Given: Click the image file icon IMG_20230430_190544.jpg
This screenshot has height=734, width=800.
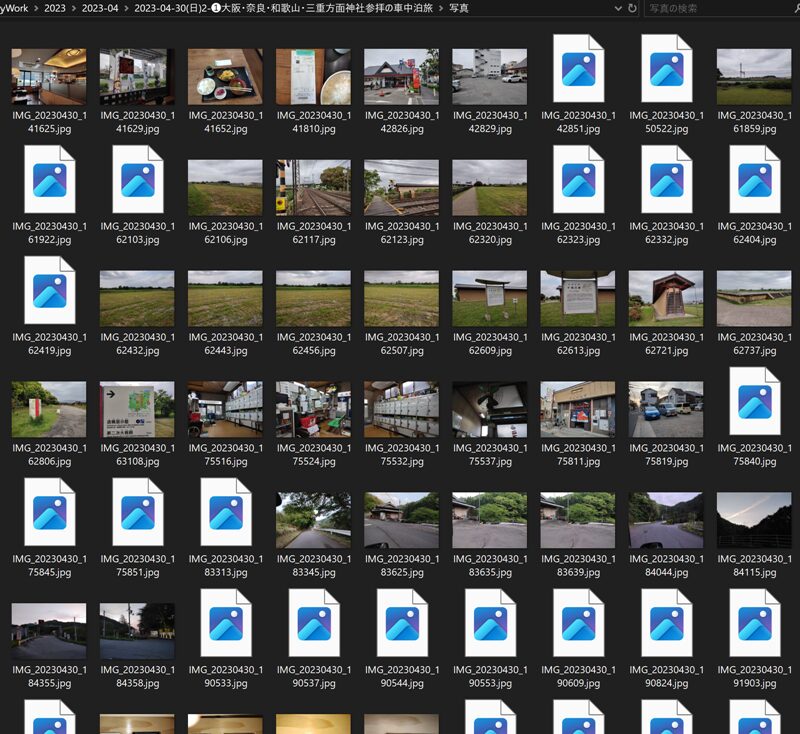Looking at the screenshot, I should coord(402,623).
